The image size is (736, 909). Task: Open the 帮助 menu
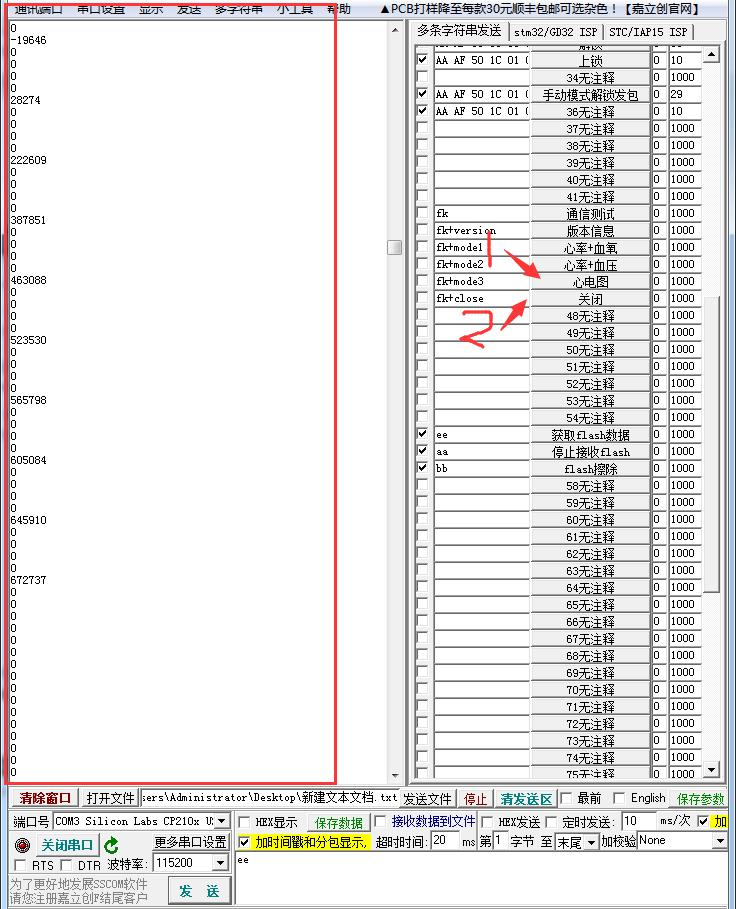pos(339,9)
